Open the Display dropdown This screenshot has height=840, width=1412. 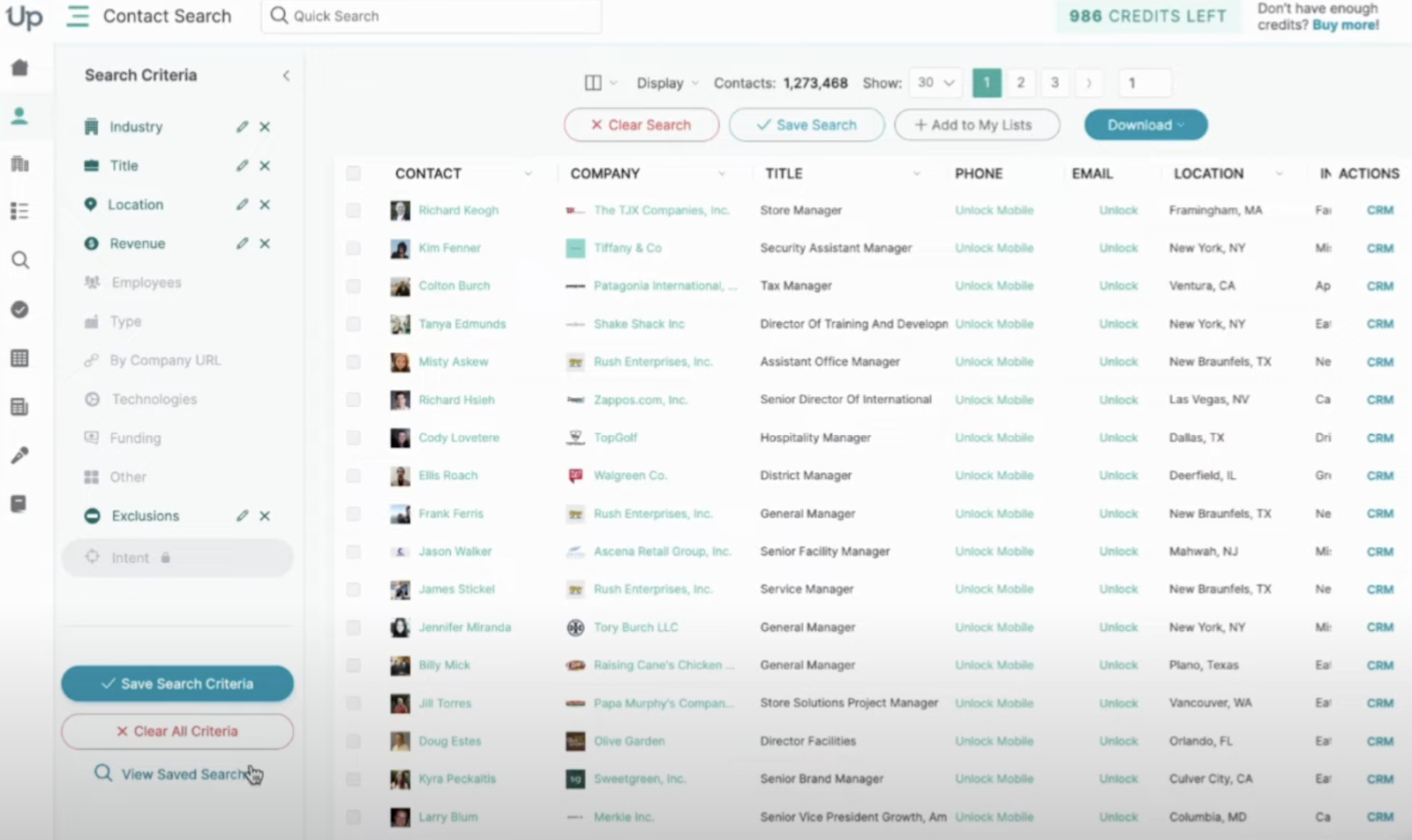pos(667,83)
